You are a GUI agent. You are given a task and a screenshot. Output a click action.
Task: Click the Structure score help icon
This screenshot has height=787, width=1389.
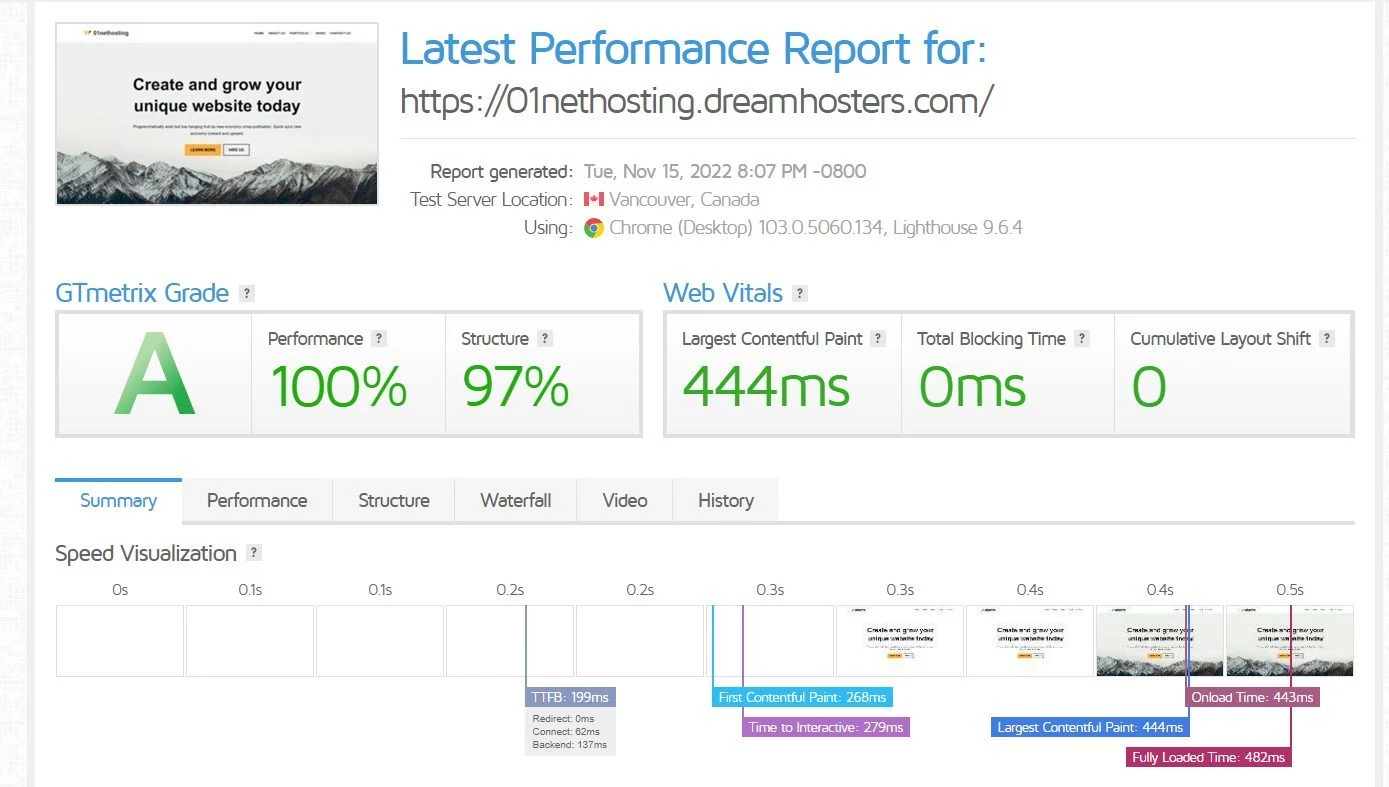pyautogui.click(x=543, y=338)
